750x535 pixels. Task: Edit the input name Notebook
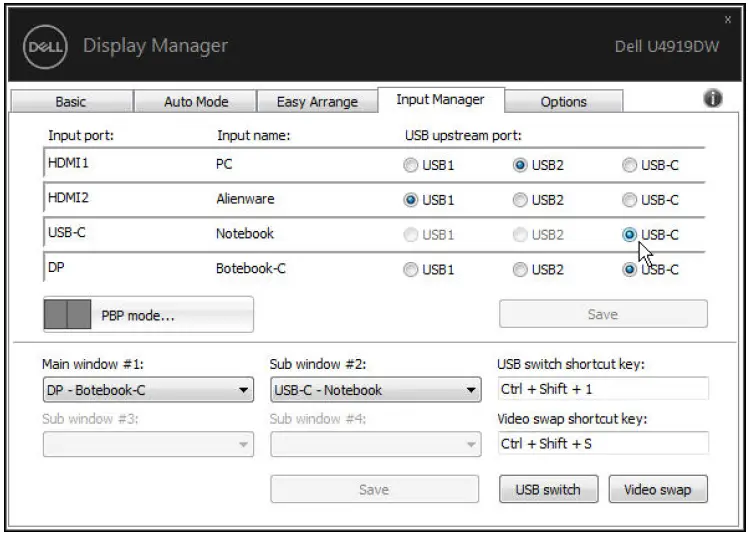[245, 233]
